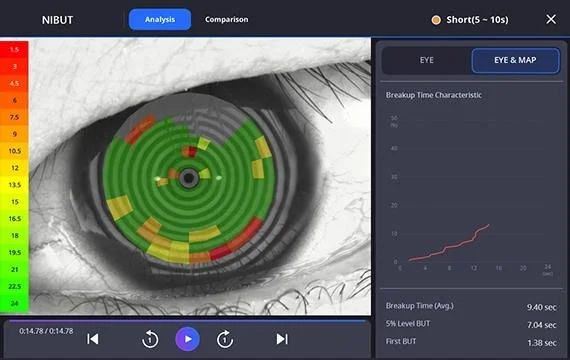Step forward one second

(225, 339)
